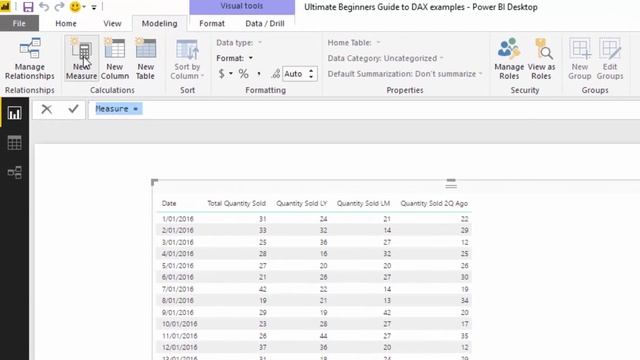Screen dimensions: 640x360
Task: Create a New Measure
Action: pyautogui.click(x=82, y=59)
